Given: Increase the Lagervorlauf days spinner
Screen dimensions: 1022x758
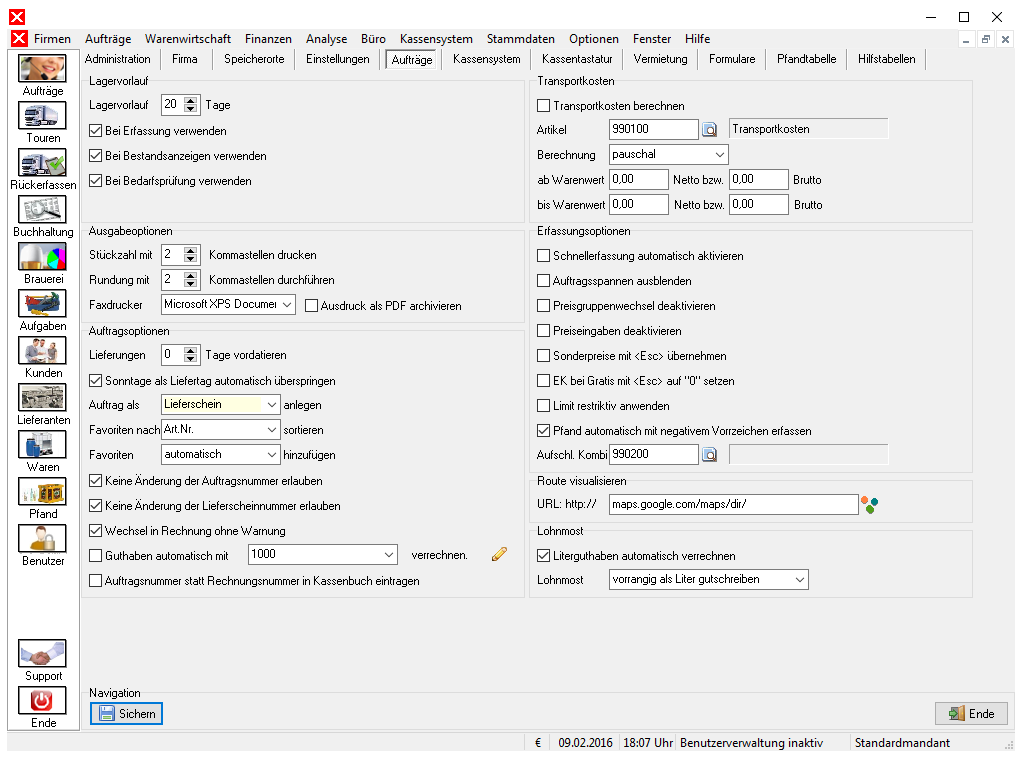Looking at the screenshot, I should point(190,100).
